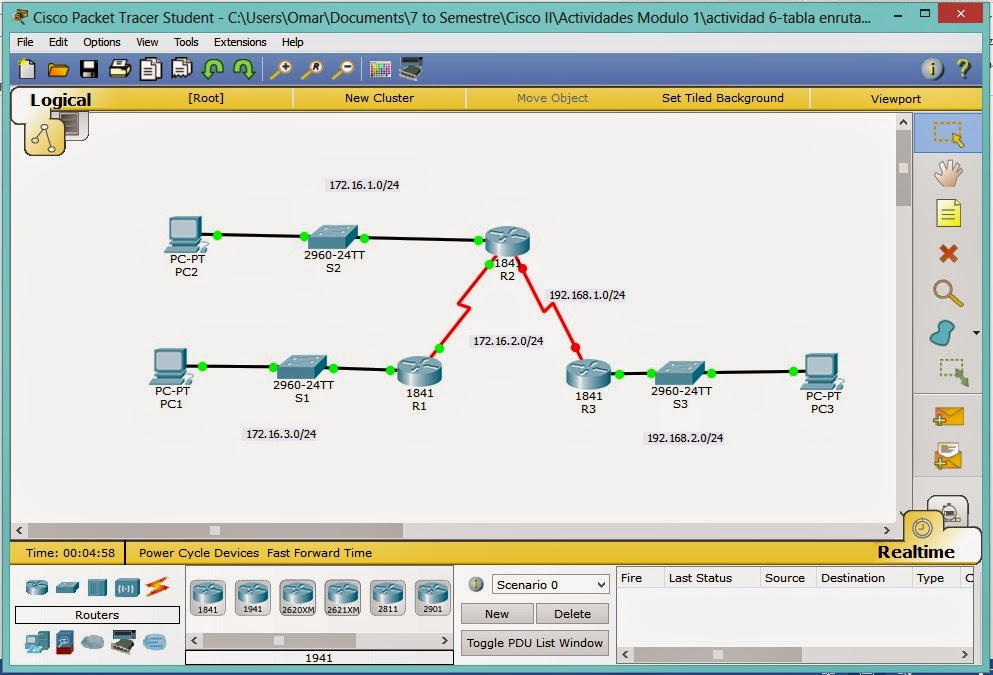Switch to the Logical workspace tab
Viewport: 993px width, 675px height.
pyautogui.click(x=61, y=100)
